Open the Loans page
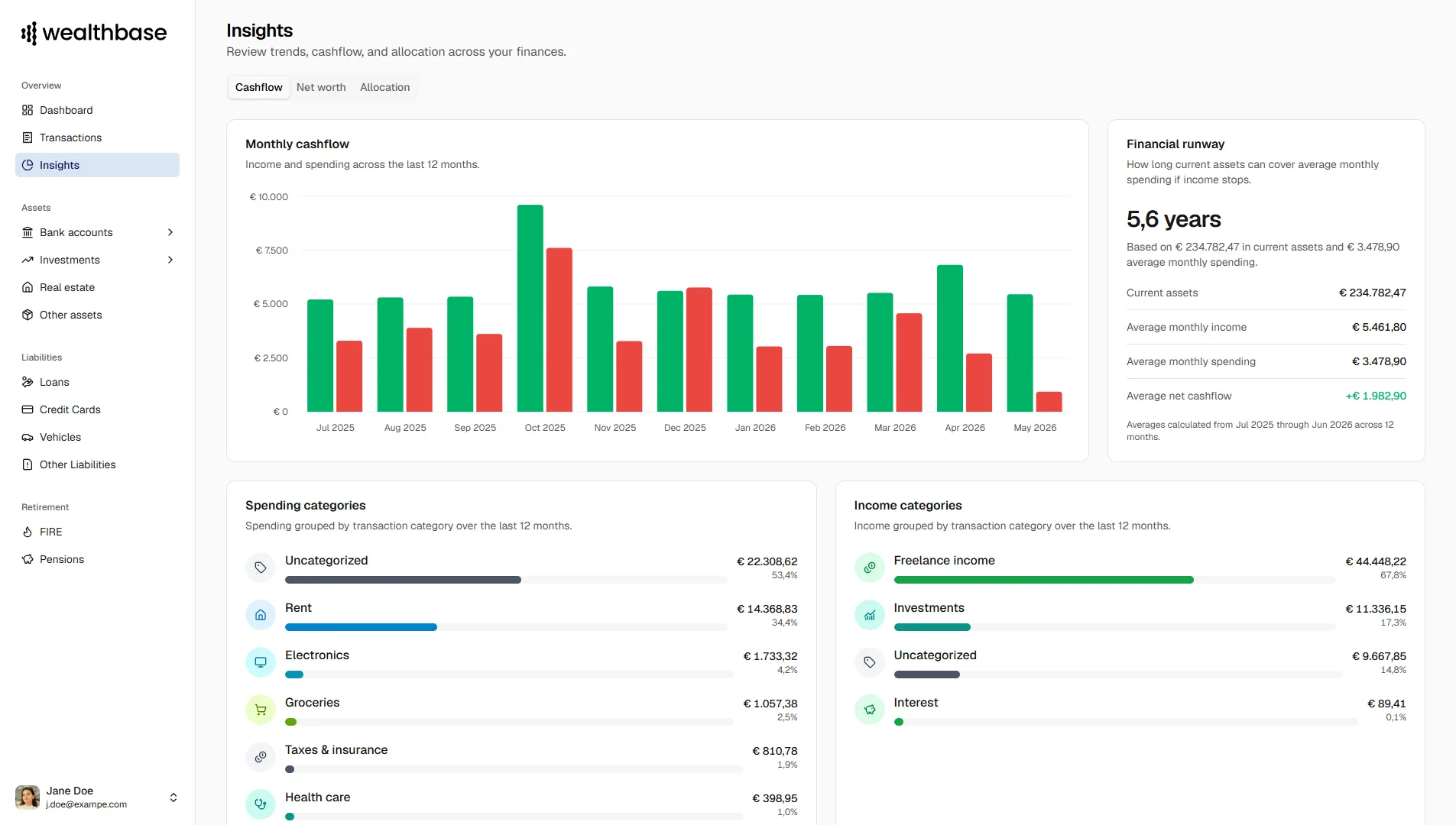1456x825 pixels. tap(97, 382)
